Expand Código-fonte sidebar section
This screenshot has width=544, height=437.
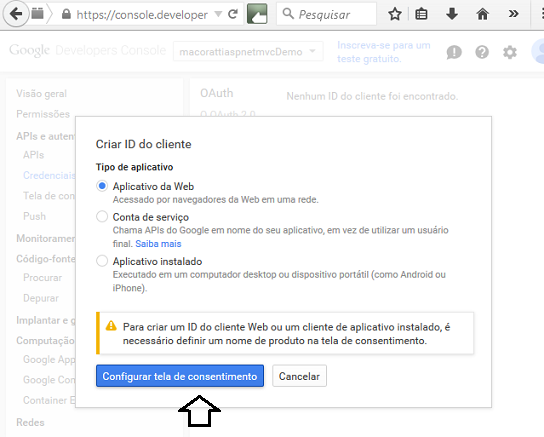45,259
